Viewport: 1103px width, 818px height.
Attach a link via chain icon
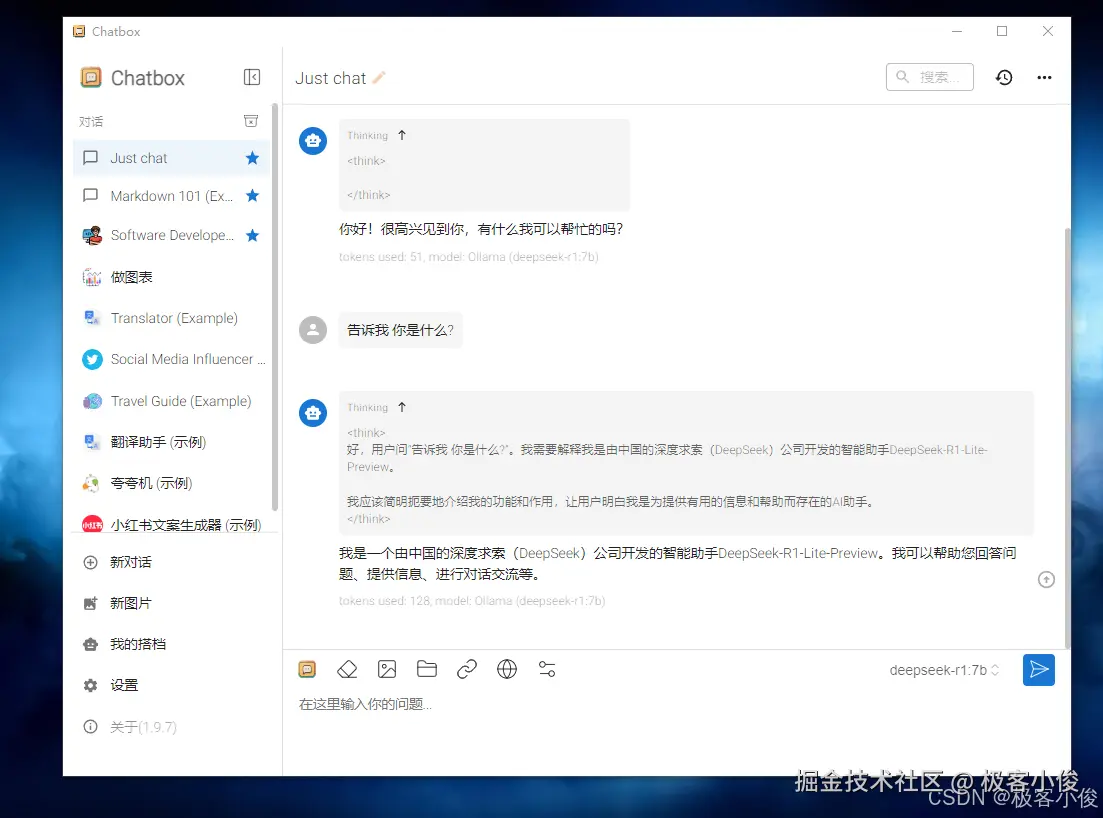467,669
